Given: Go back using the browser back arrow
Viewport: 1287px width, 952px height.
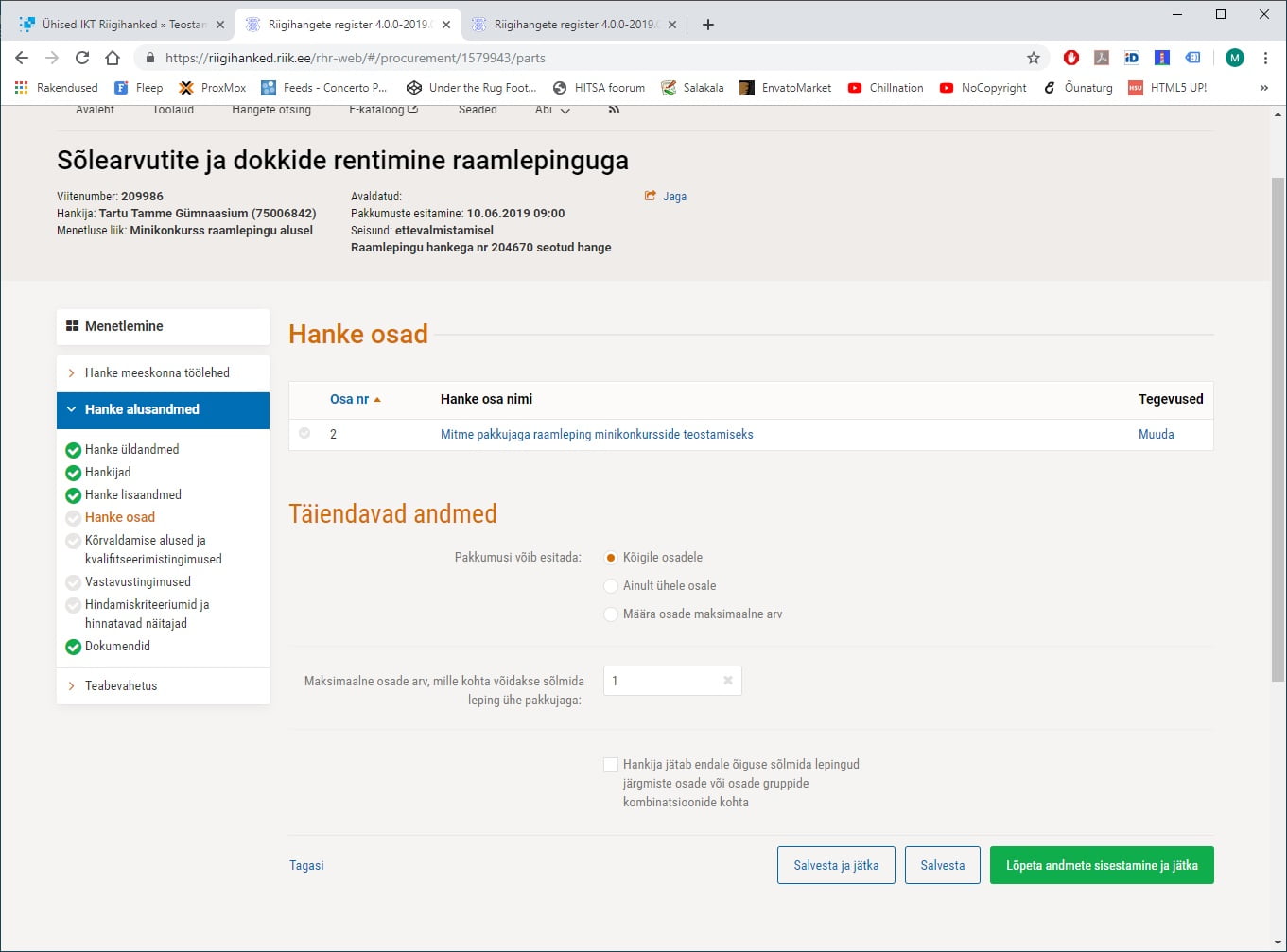Looking at the screenshot, I should 22,58.
